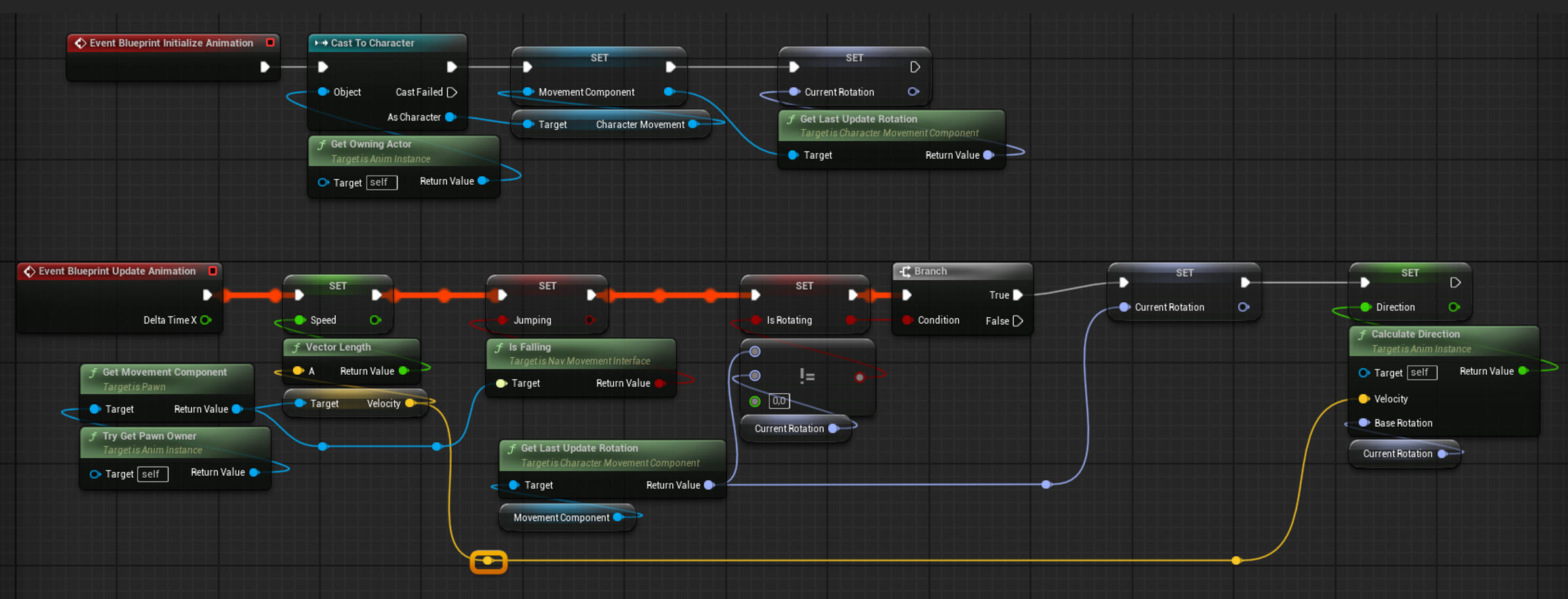Click the self field in Try Get Pawn Owner
1568x599 pixels.
pos(153,474)
